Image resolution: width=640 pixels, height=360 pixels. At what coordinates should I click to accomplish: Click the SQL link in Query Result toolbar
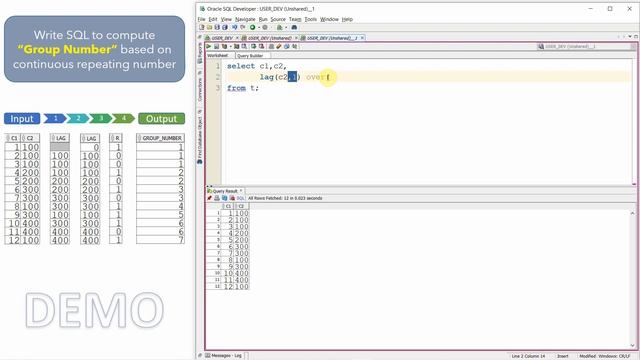tap(240, 198)
